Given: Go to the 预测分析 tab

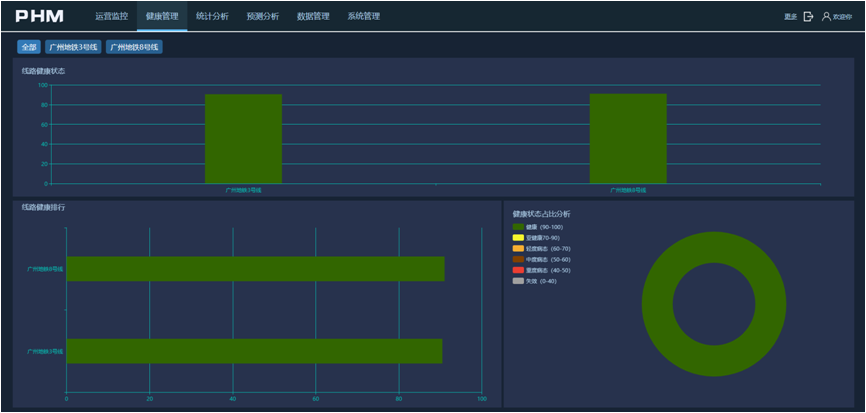Looking at the screenshot, I should (x=262, y=17).
